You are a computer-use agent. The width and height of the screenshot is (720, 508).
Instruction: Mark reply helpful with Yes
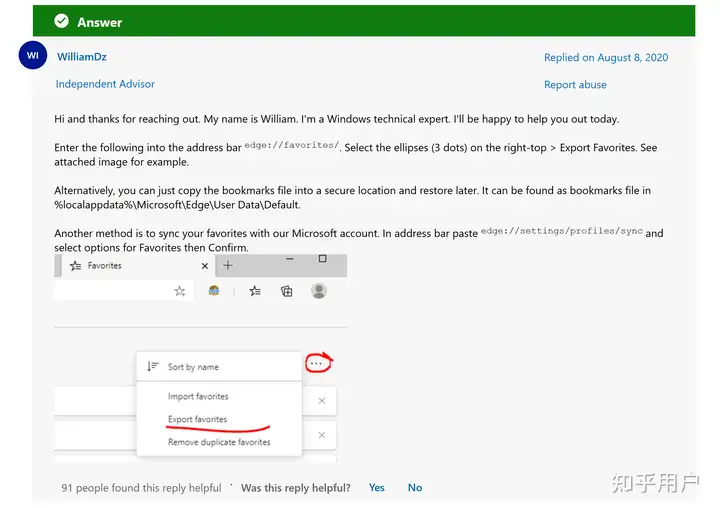click(376, 488)
